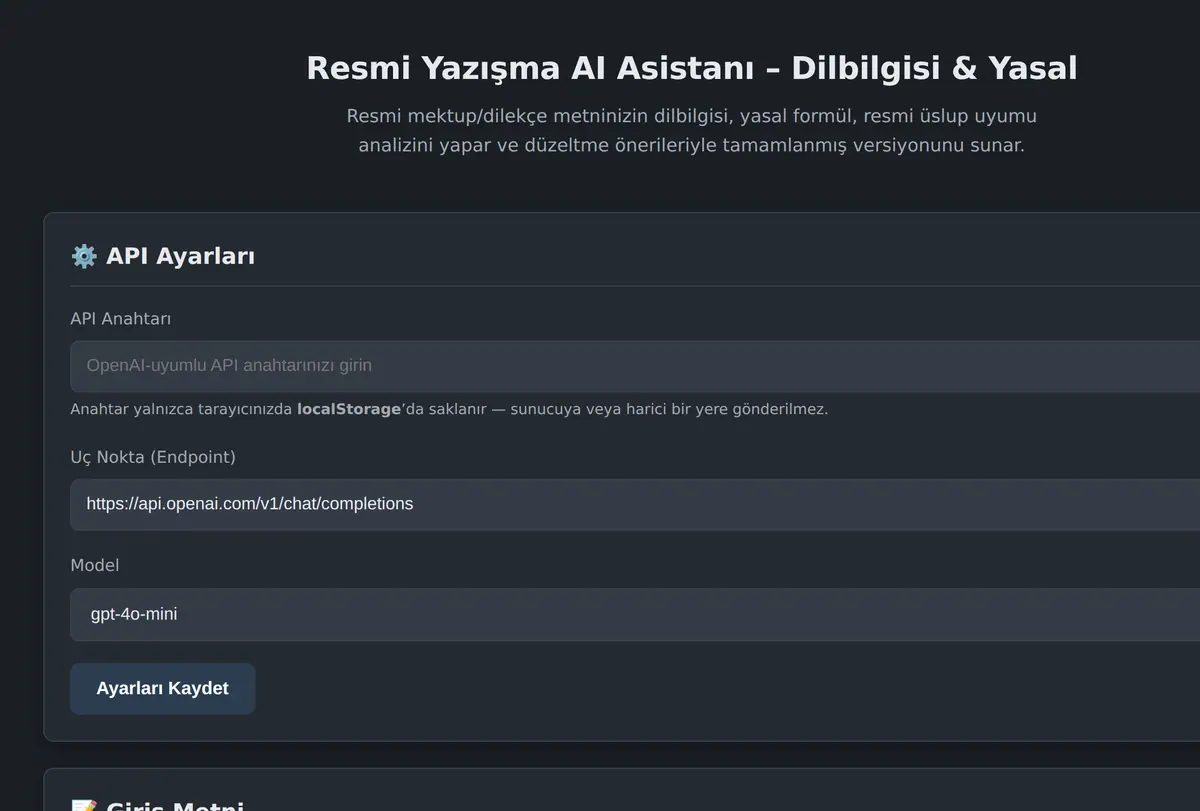
Task: Click the gear icon beside API Ayarları
Action: point(84,256)
